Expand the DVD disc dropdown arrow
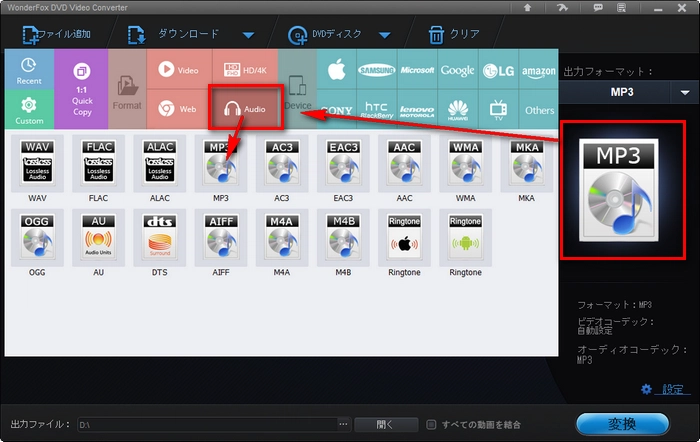 click(385, 35)
